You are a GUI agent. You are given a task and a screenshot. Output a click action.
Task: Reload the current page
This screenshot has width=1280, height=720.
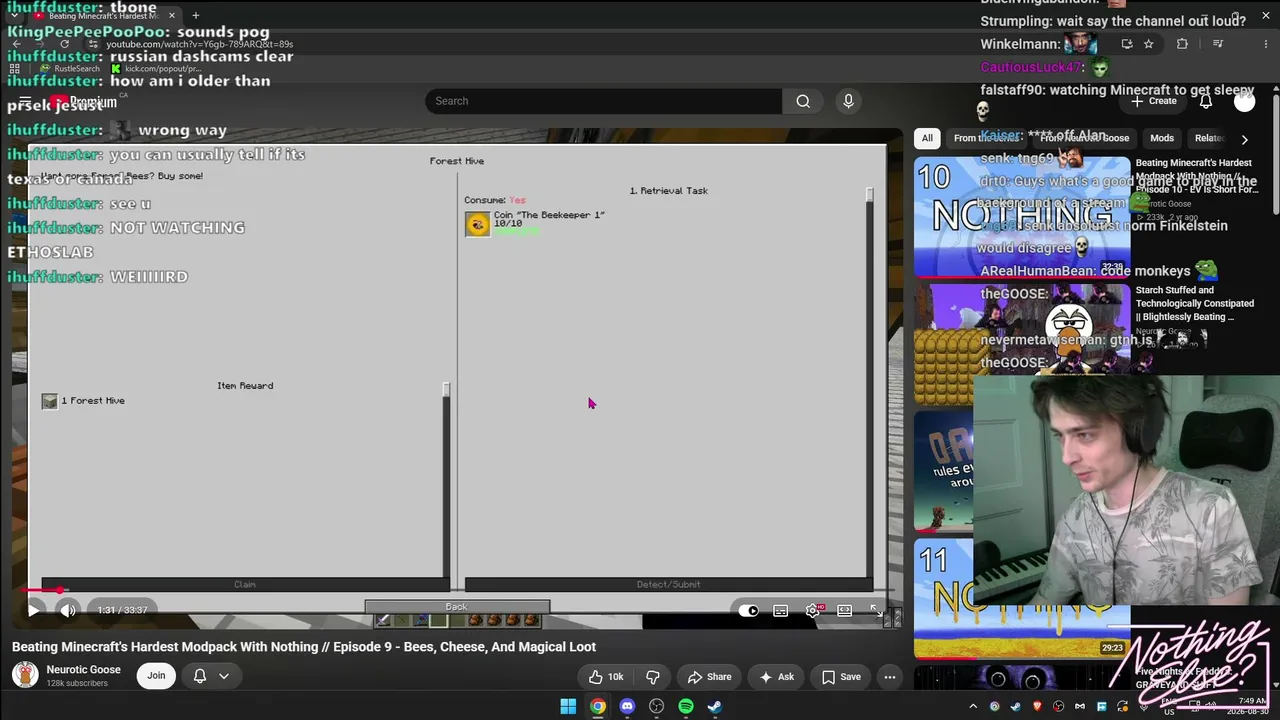coord(65,44)
